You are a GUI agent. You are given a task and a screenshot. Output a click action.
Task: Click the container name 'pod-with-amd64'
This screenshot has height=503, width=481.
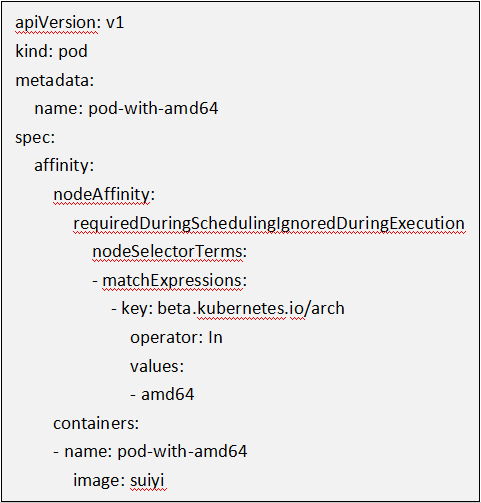(x=182, y=452)
